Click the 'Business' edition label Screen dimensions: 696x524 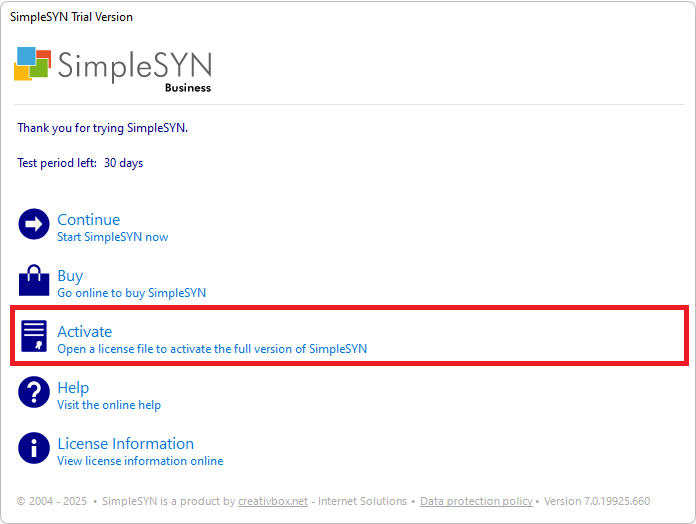[x=188, y=88]
